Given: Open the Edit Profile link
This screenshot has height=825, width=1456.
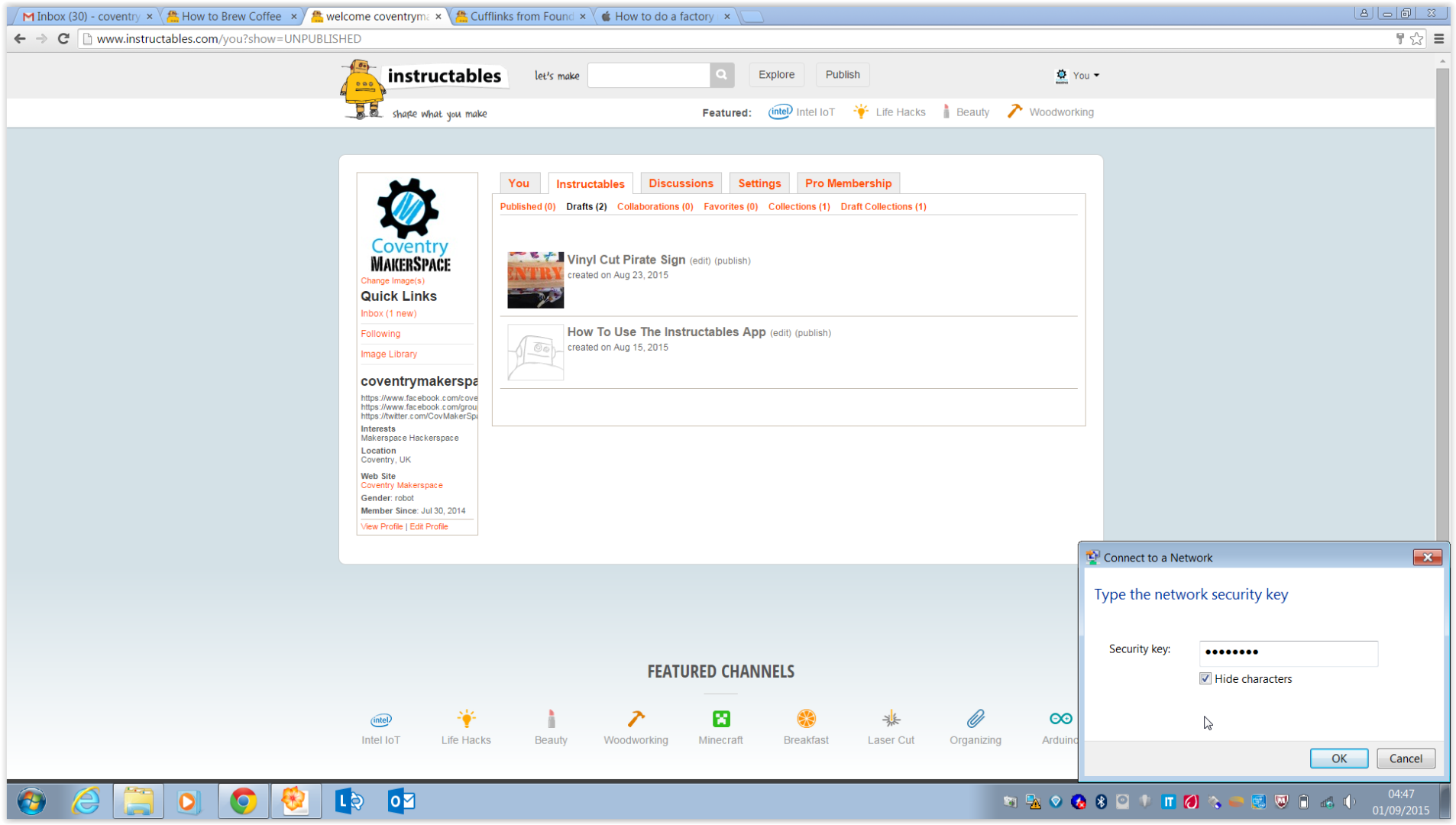Looking at the screenshot, I should click(x=429, y=526).
